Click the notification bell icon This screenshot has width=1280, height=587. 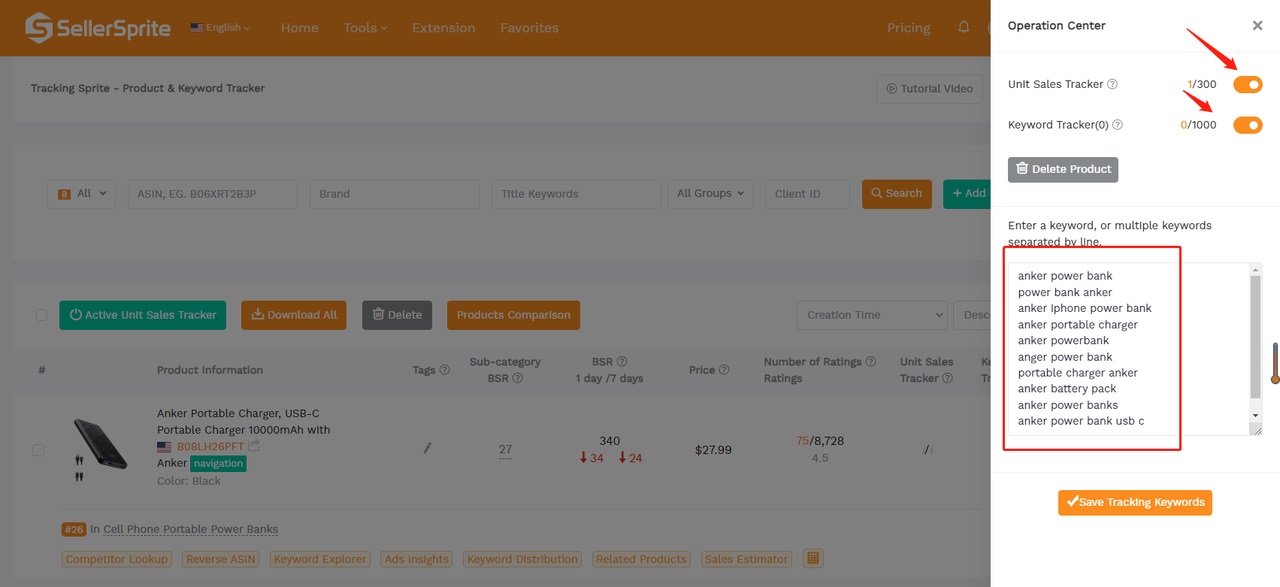[x=964, y=27]
